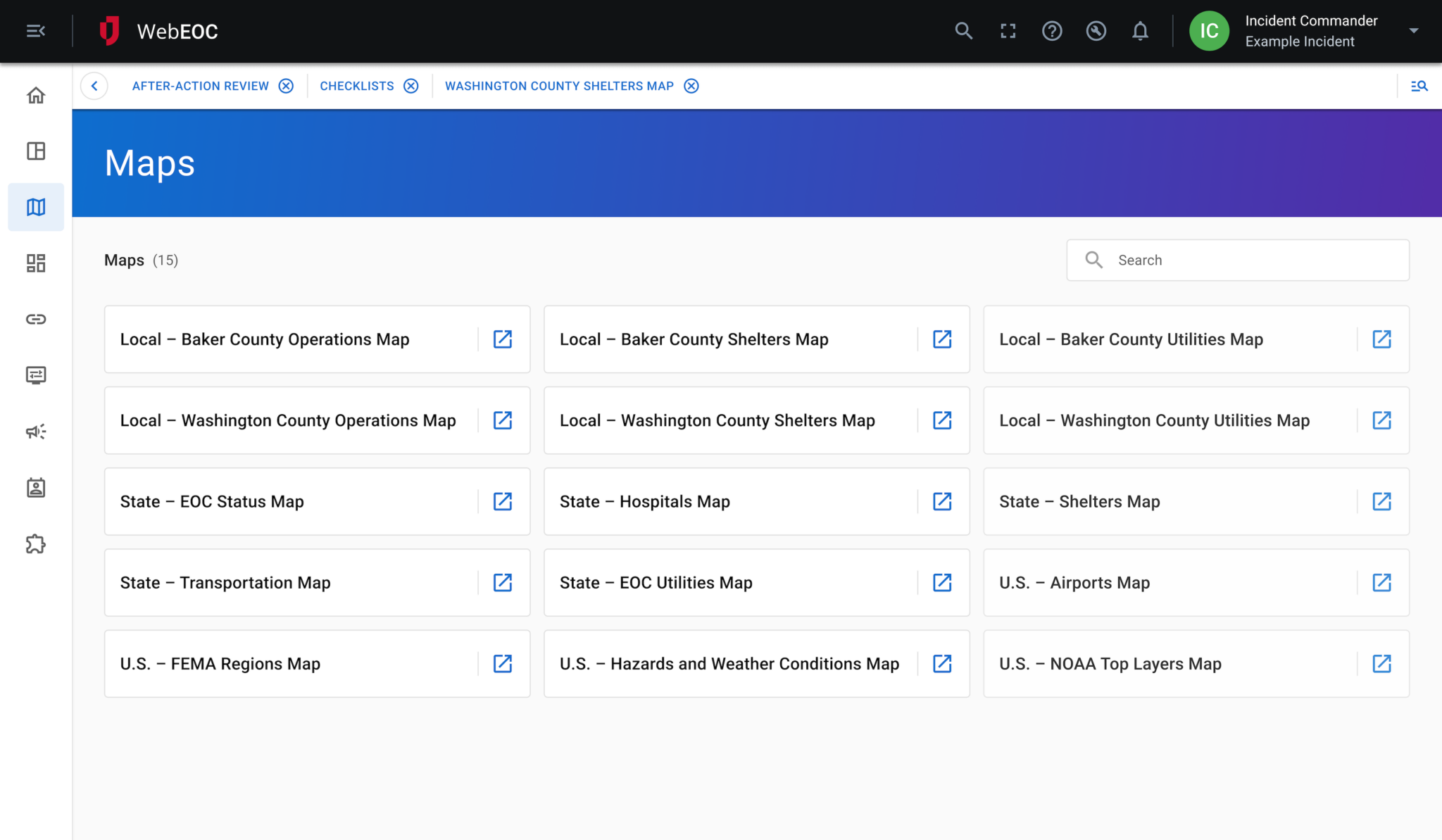Click the Maps search field

pyautogui.click(x=1237, y=260)
